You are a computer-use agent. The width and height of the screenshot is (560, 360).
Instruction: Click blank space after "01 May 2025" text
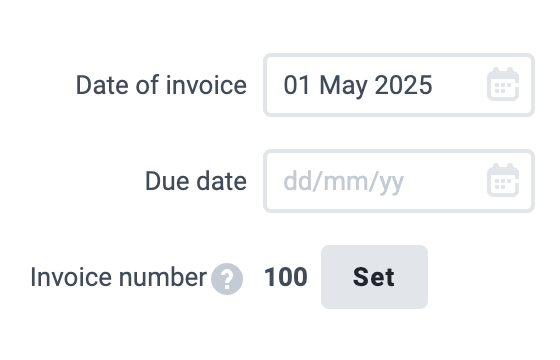(x=459, y=85)
